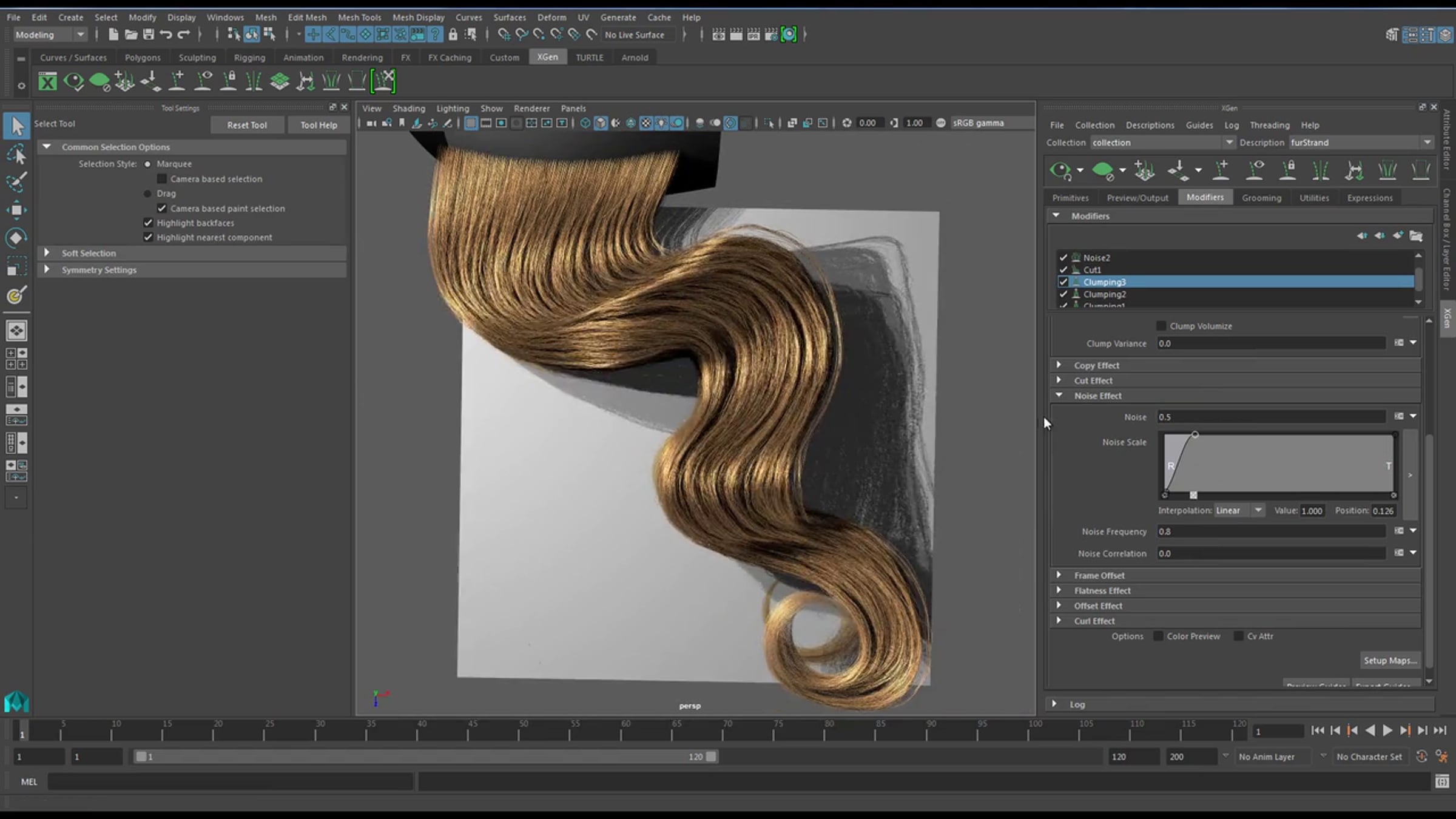Viewport: 1456px width, 819px height.
Task: Disable the Noise2 modifier checkbox
Action: 1063,258
